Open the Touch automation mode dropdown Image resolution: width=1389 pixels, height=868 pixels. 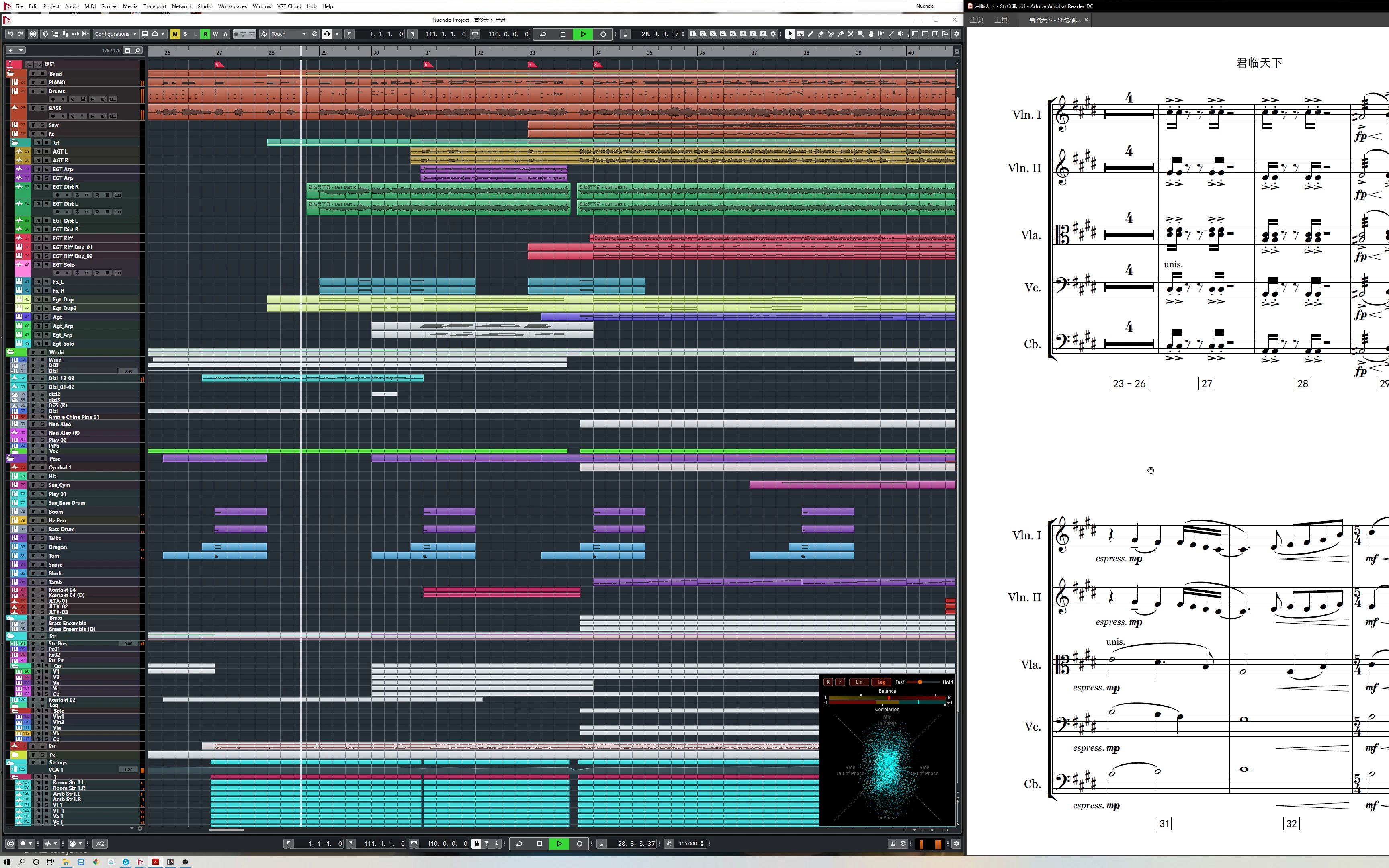[x=289, y=34]
